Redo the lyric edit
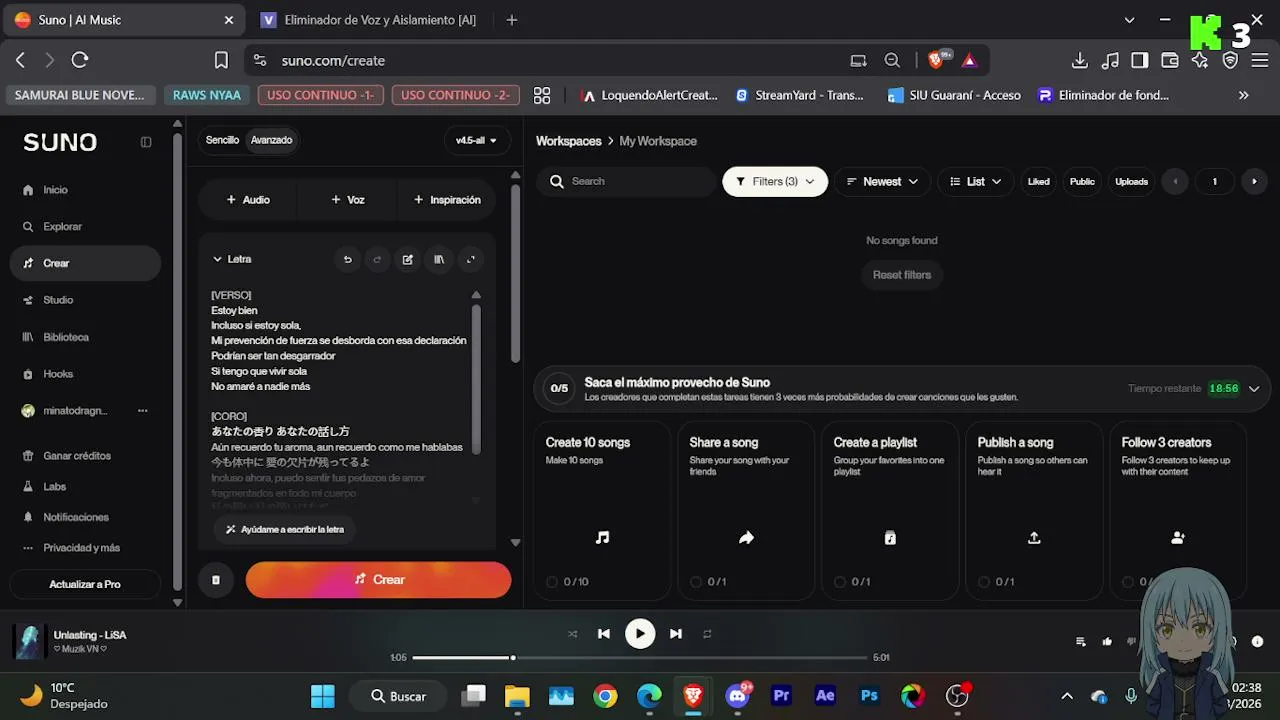This screenshot has width=1280, height=720. (x=377, y=259)
